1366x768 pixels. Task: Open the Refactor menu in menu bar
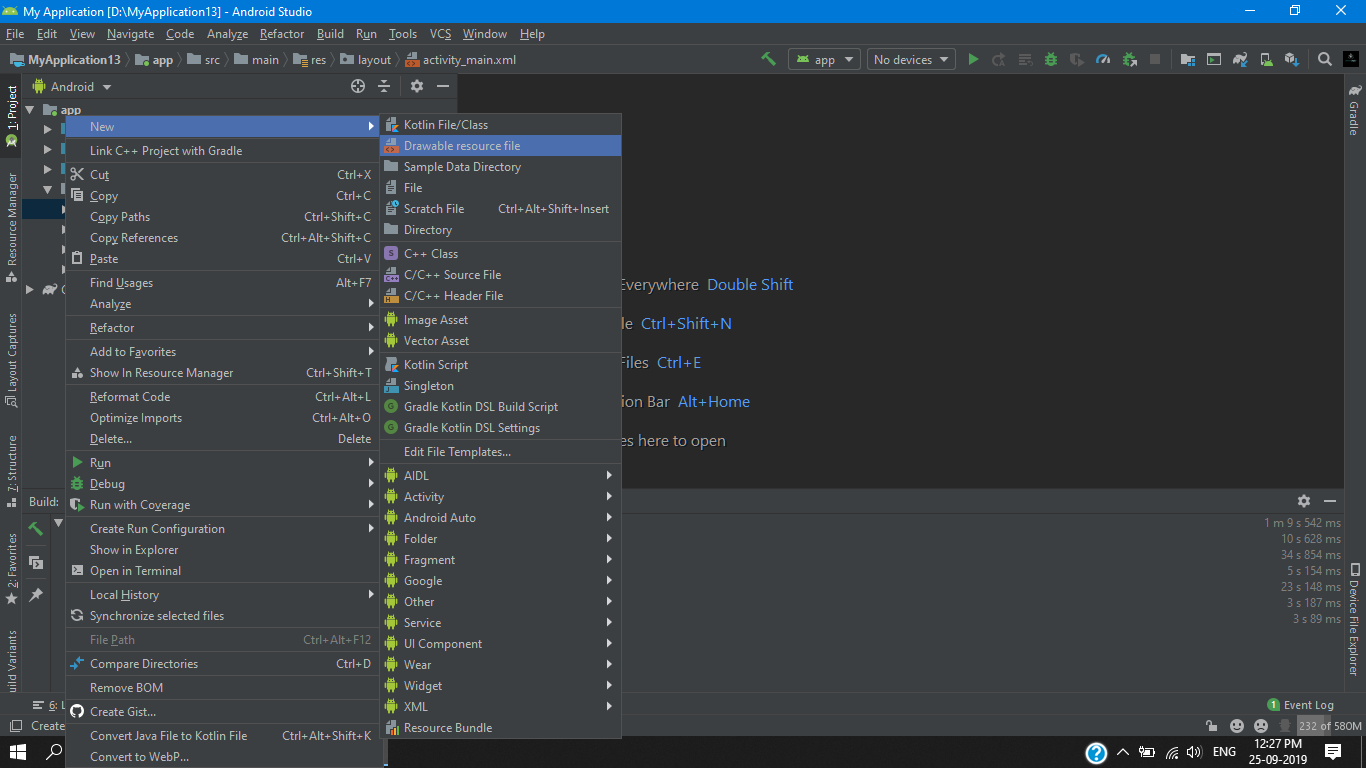pos(281,34)
